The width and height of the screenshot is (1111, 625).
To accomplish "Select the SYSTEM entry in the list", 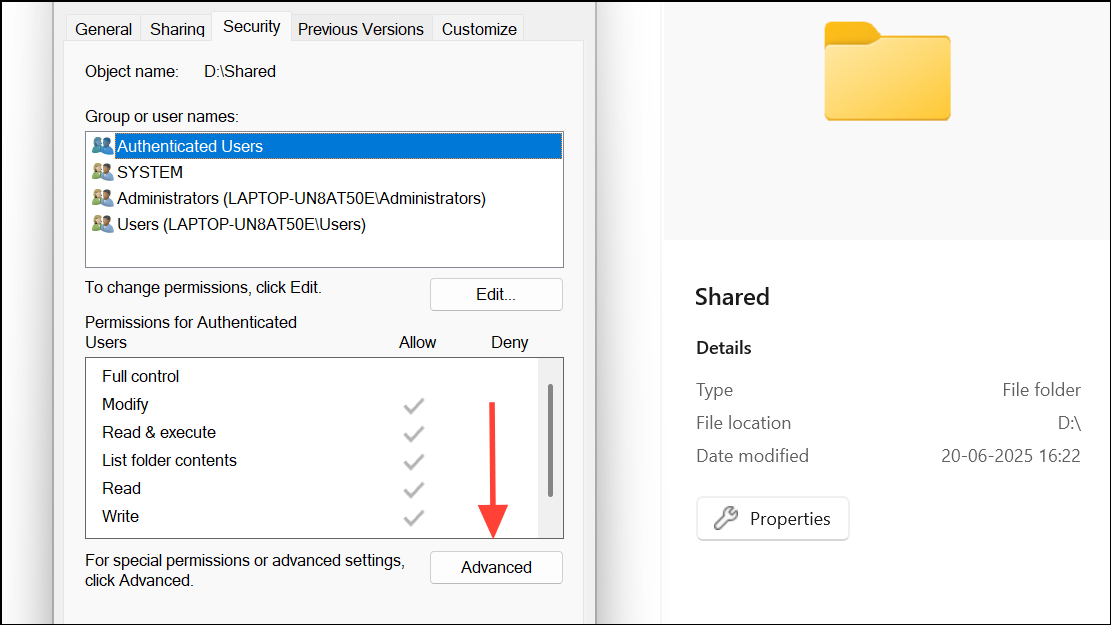I will point(150,172).
